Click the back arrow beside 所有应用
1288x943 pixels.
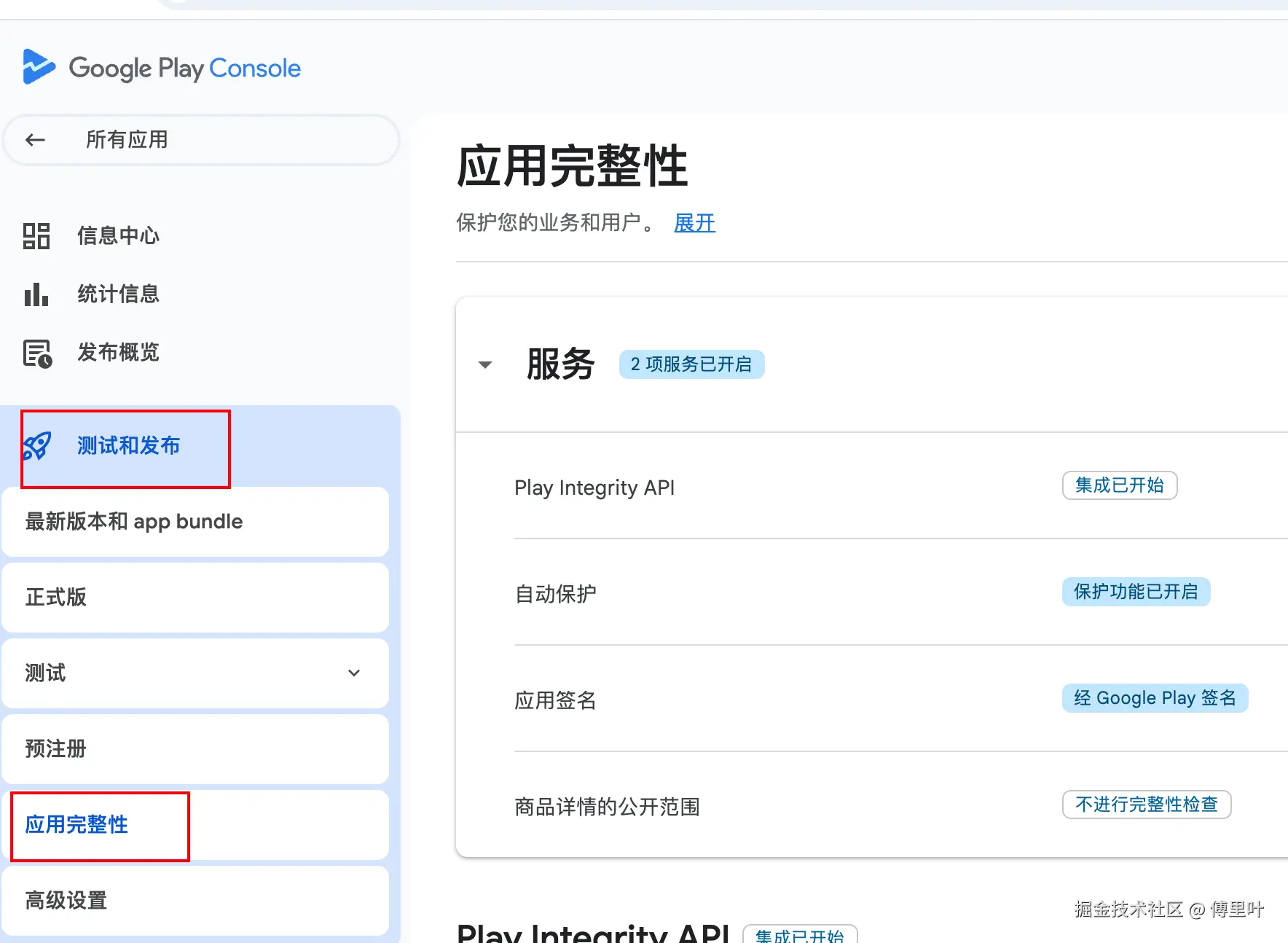point(35,140)
